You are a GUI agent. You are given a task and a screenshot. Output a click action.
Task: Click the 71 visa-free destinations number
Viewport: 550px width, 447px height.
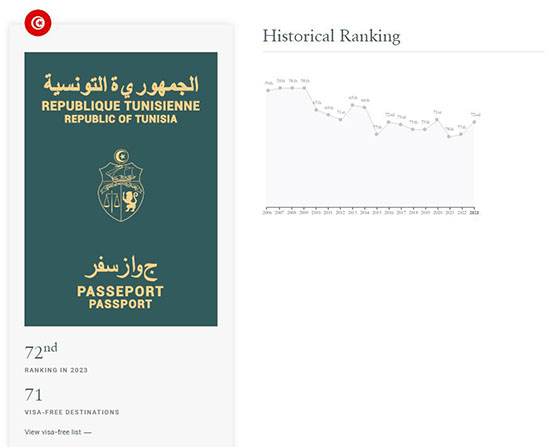pos(33,395)
